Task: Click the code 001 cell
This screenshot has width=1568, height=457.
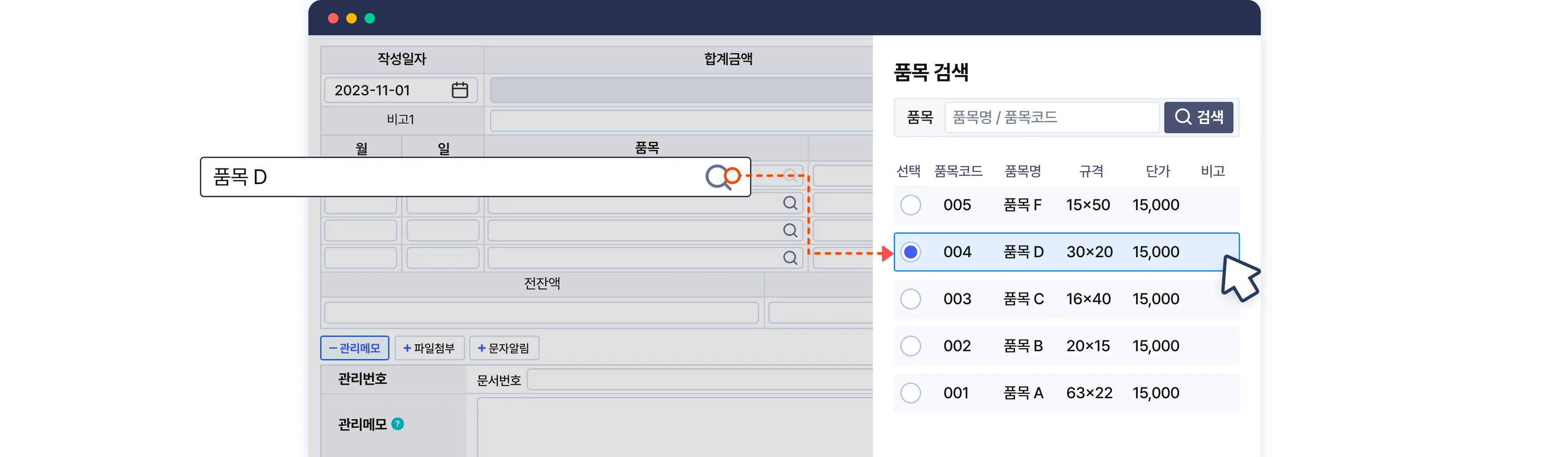Action: pos(956,393)
